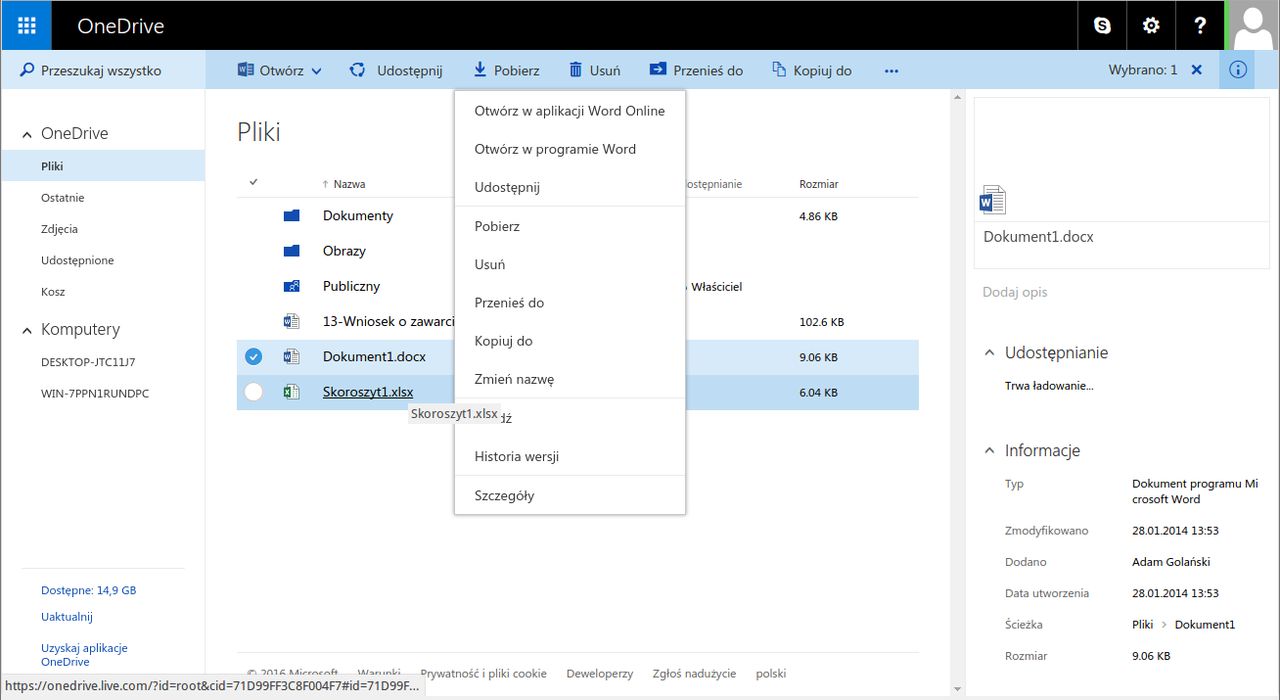Collapse the OneDrive navigation section

(27, 134)
